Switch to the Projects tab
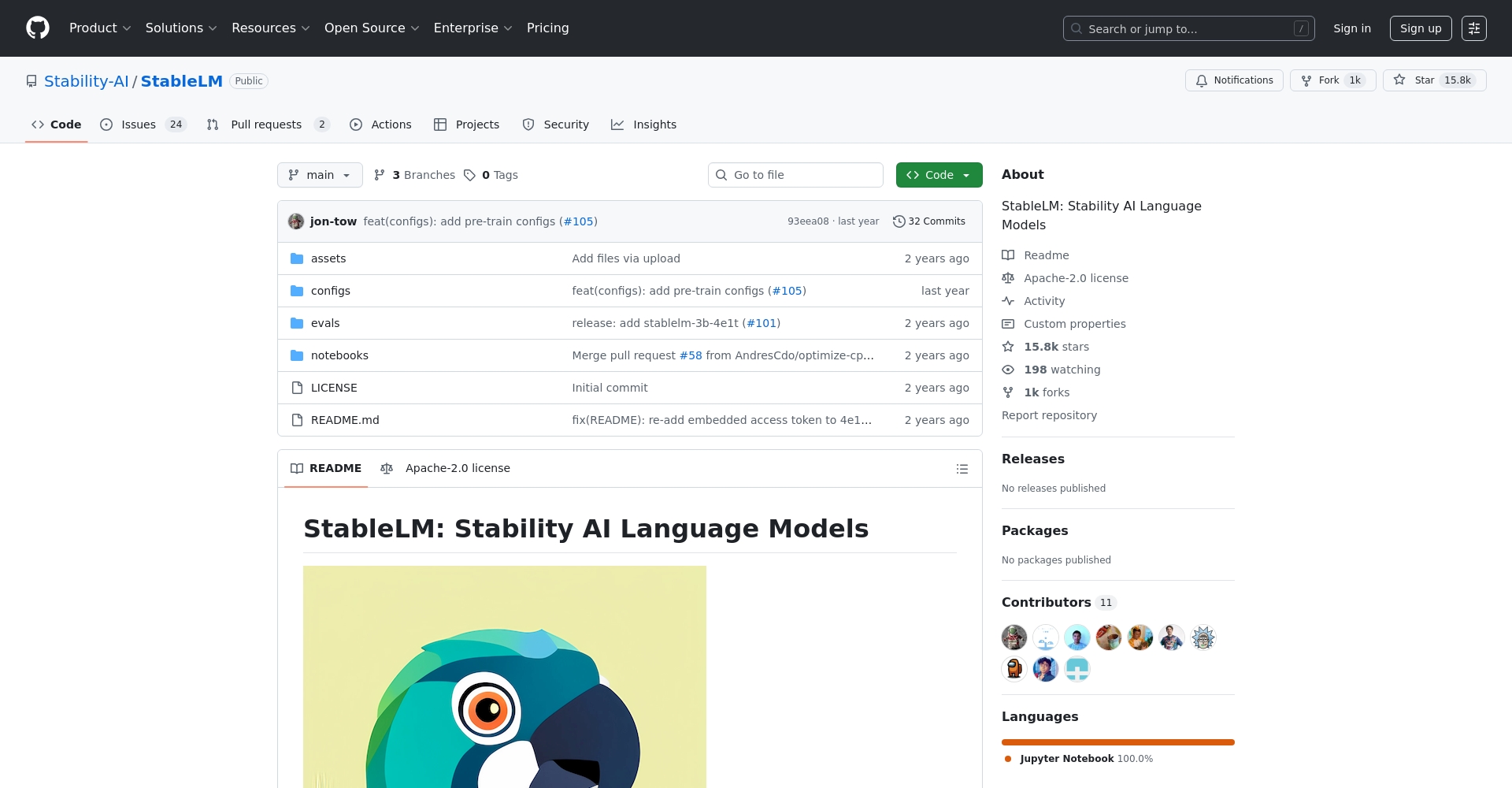This screenshot has height=788, width=1512. (x=466, y=125)
